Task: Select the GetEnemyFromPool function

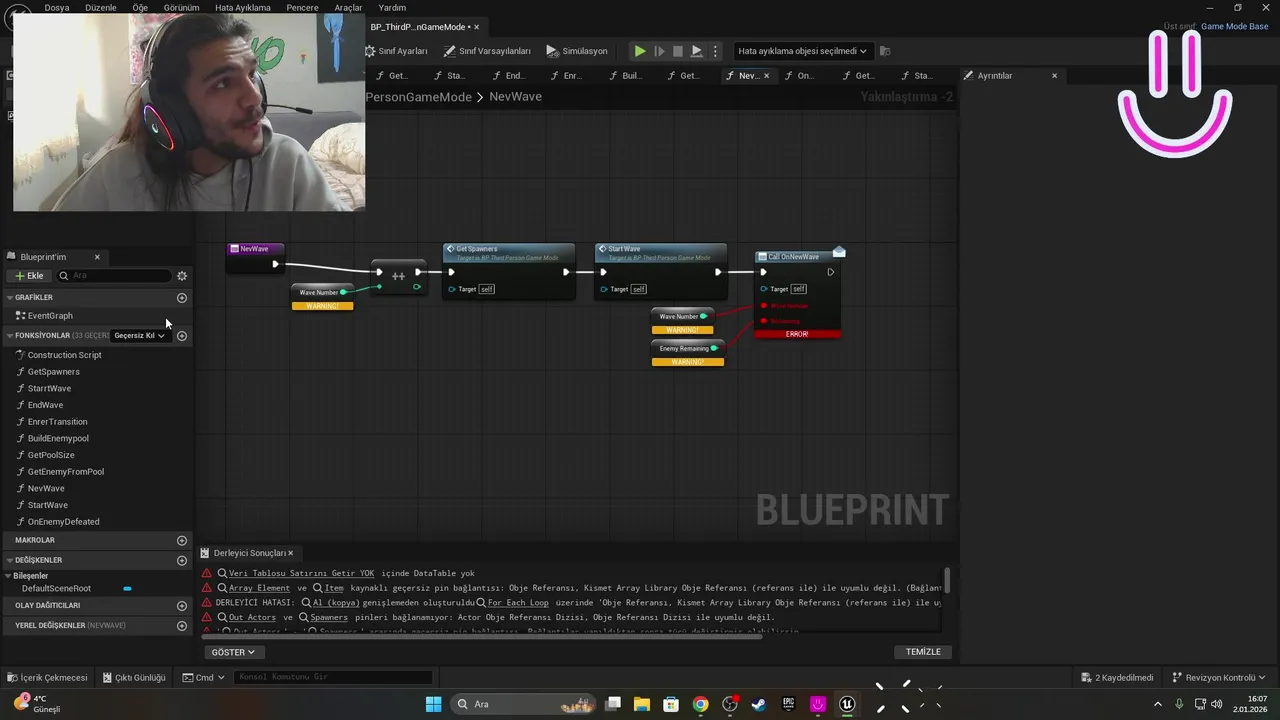Action: point(66,472)
